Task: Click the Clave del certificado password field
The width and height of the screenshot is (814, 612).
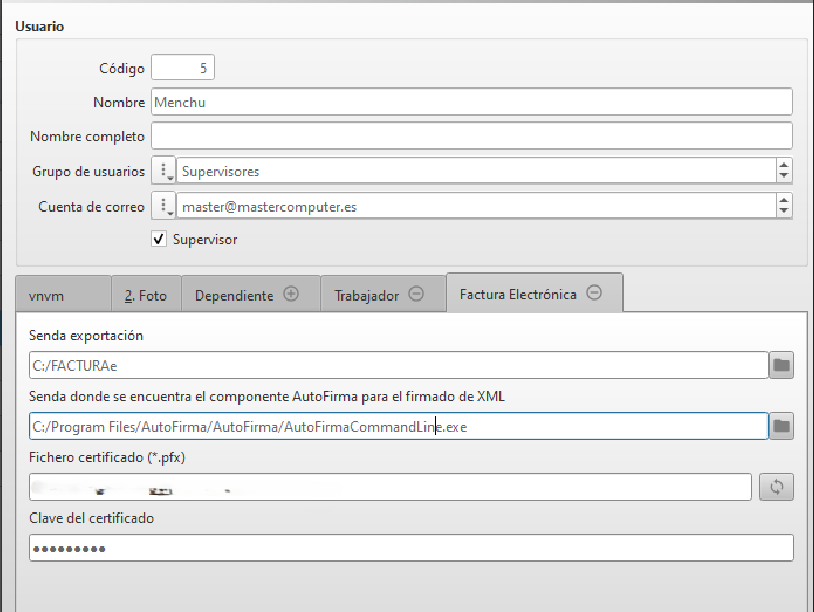Action: [x=410, y=548]
